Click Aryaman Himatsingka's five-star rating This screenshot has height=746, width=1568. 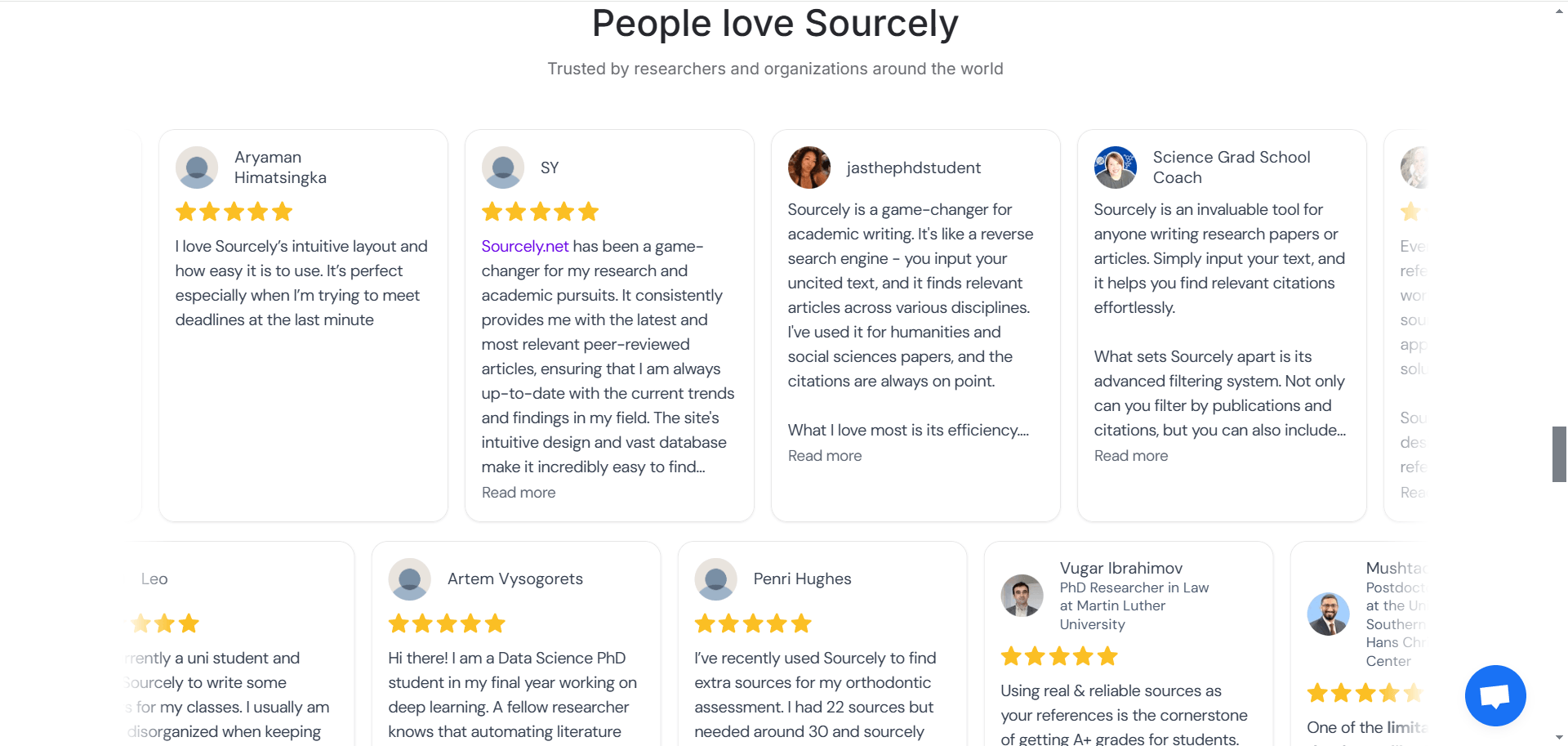pyautogui.click(x=234, y=212)
